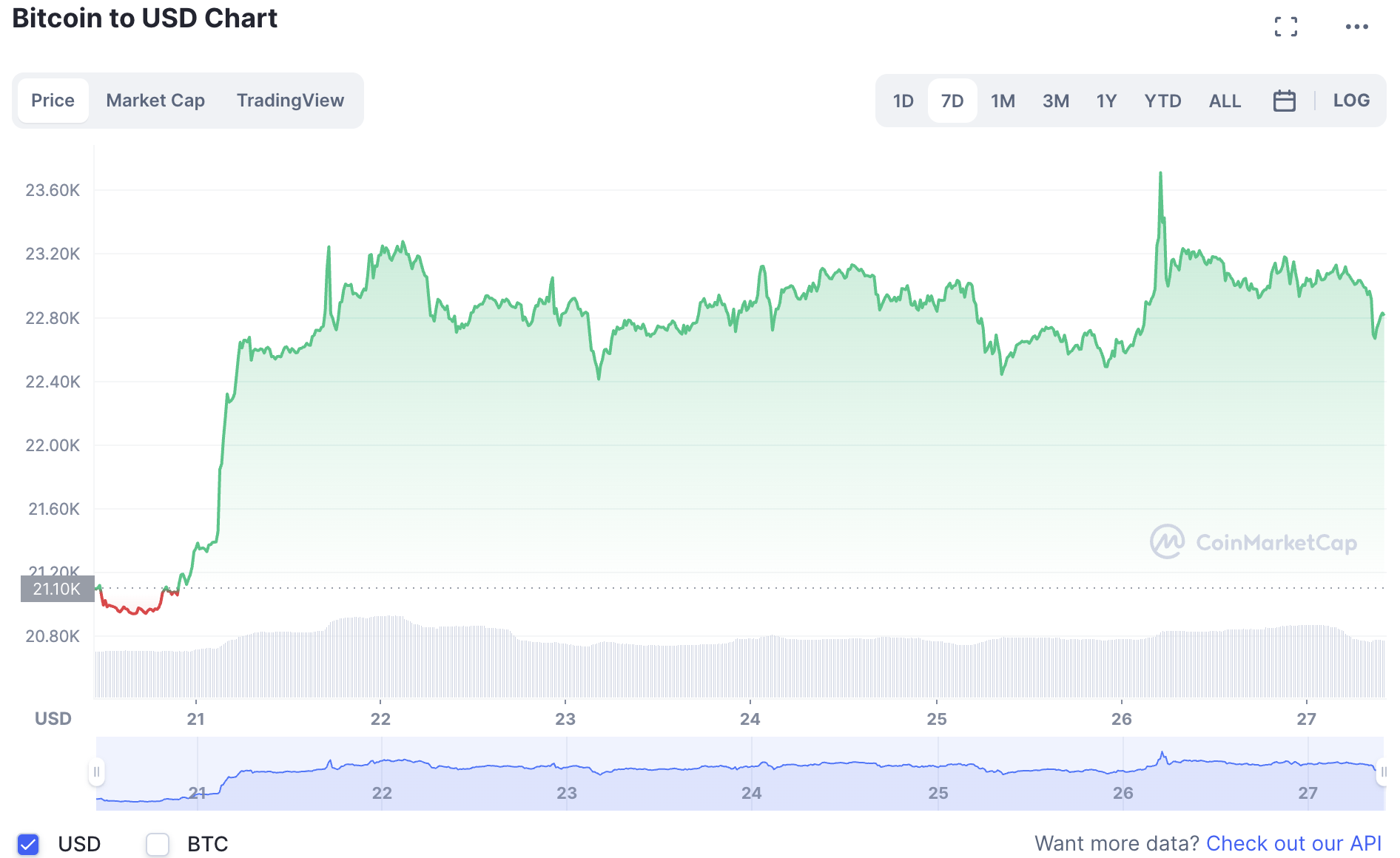Click the USD axis unit label
This screenshot has width=1400, height=858.
click(x=53, y=719)
